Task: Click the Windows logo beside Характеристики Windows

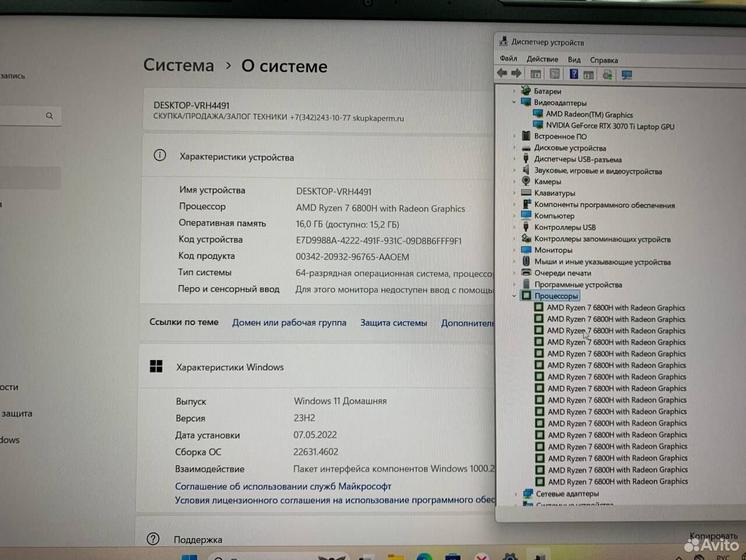Action: [x=156, y=367]
